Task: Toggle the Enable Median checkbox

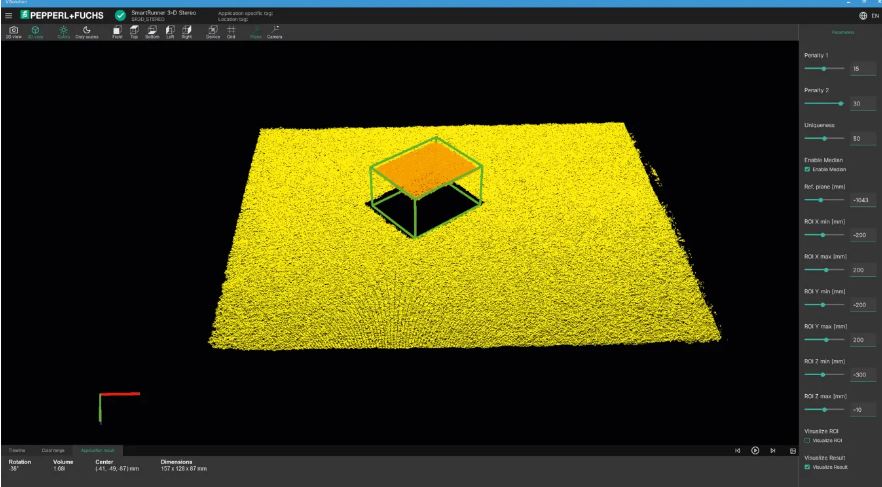Action: [807, 169]
